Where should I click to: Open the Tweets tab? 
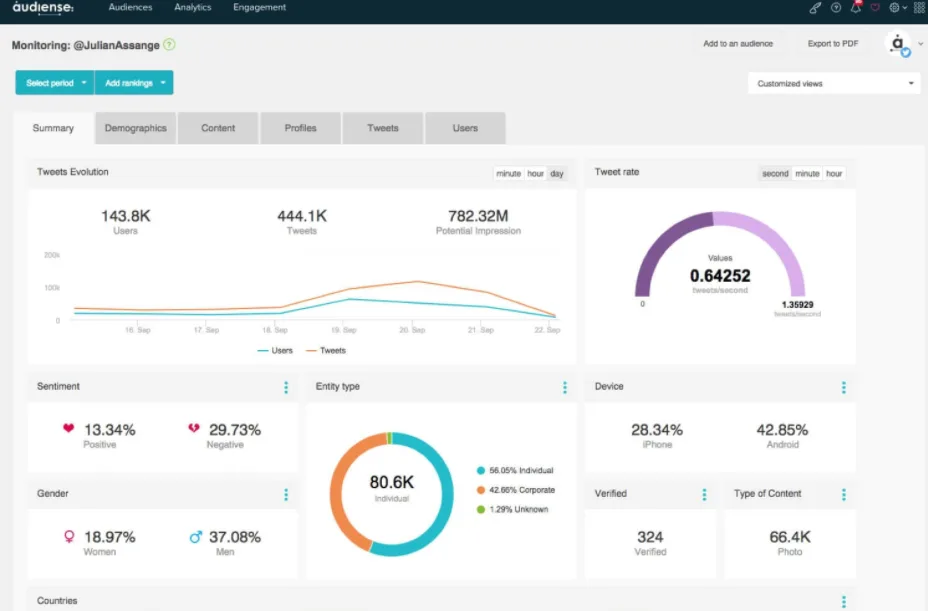[x=382, y=128]
